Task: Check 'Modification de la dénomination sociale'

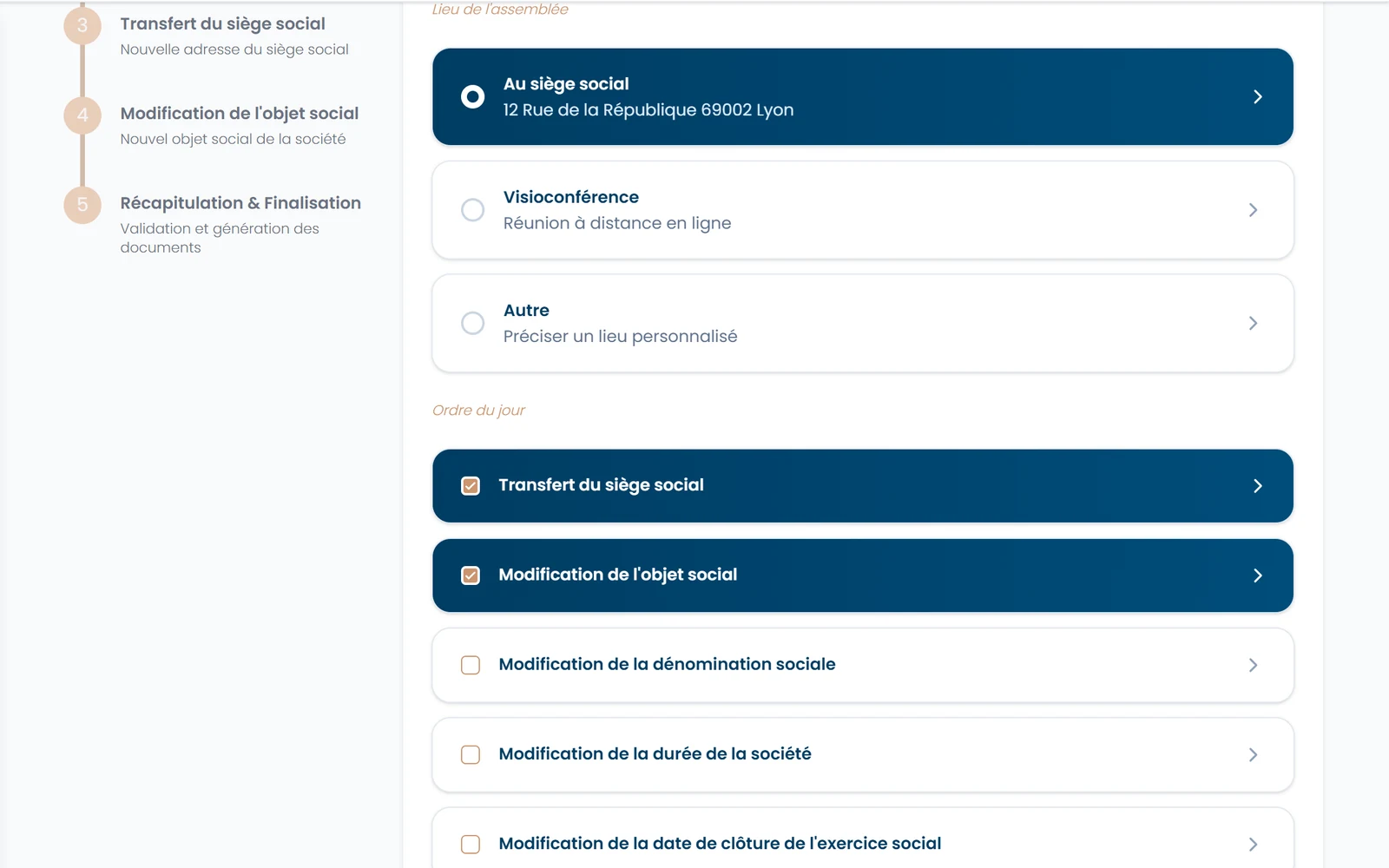Action: [471, 665]
